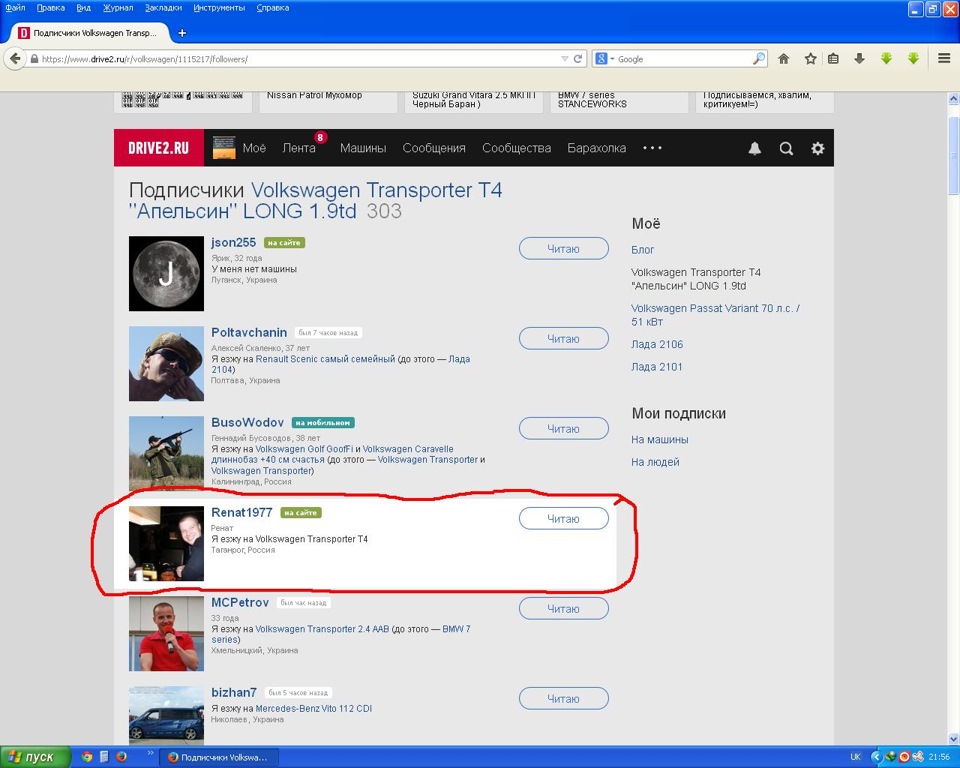Open Renat1977 profile name link
960x768 pixels.
[x=242, y=513]
